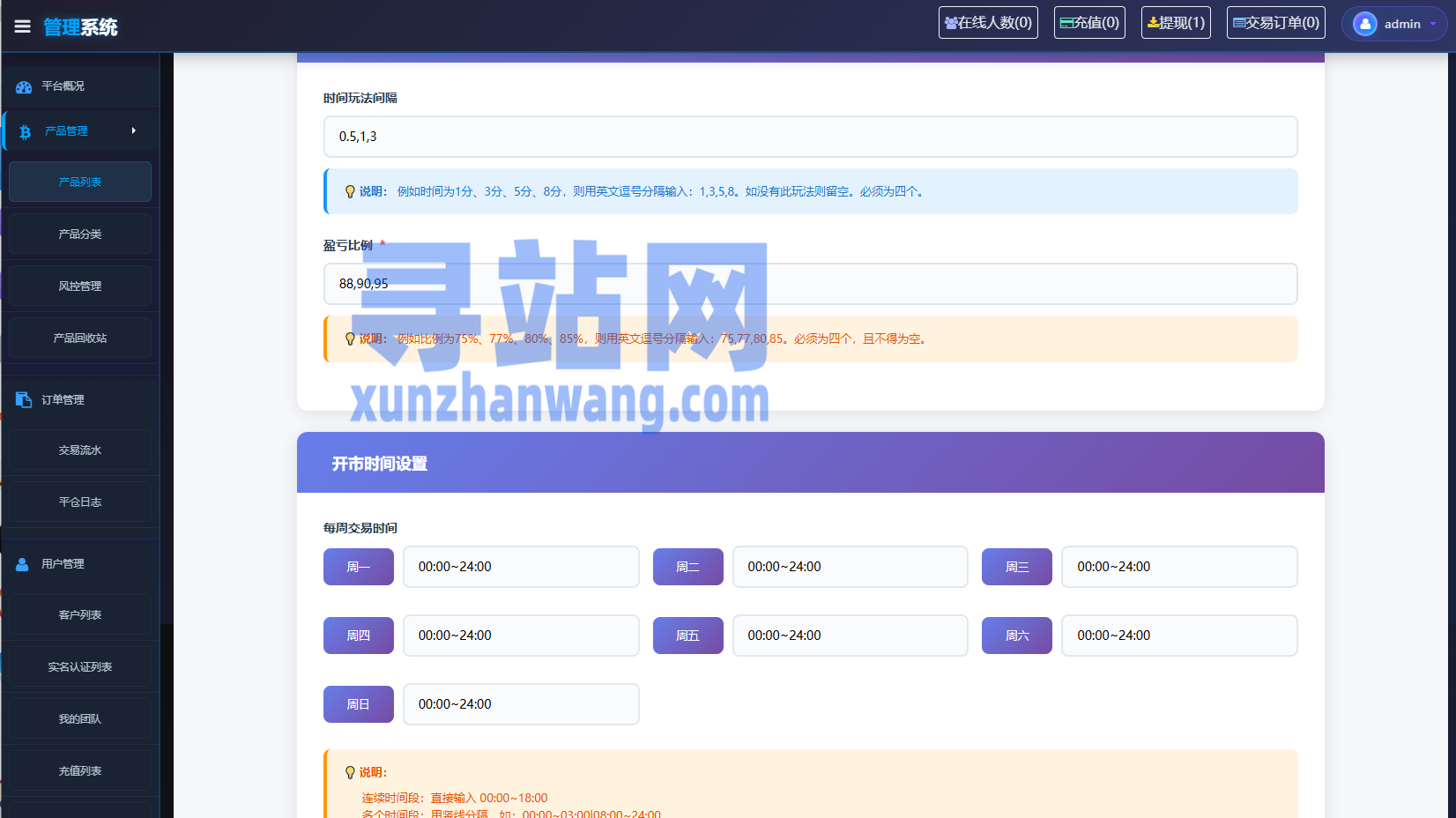
Task: Click the 订单管理 document icon
Action: [x=24, y=399]
